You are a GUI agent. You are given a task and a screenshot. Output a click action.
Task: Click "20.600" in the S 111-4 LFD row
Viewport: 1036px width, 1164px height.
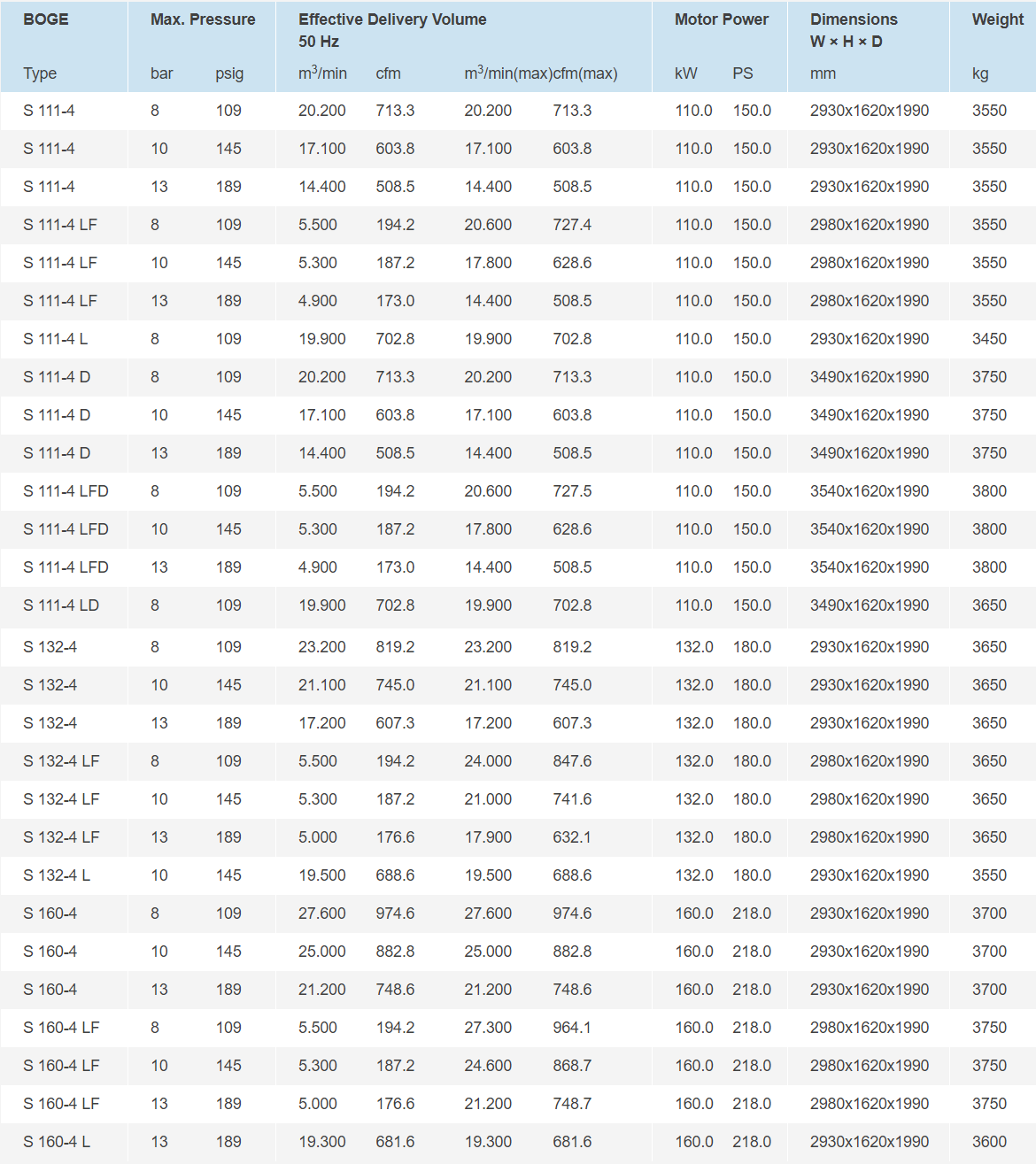tap(488, 491)
